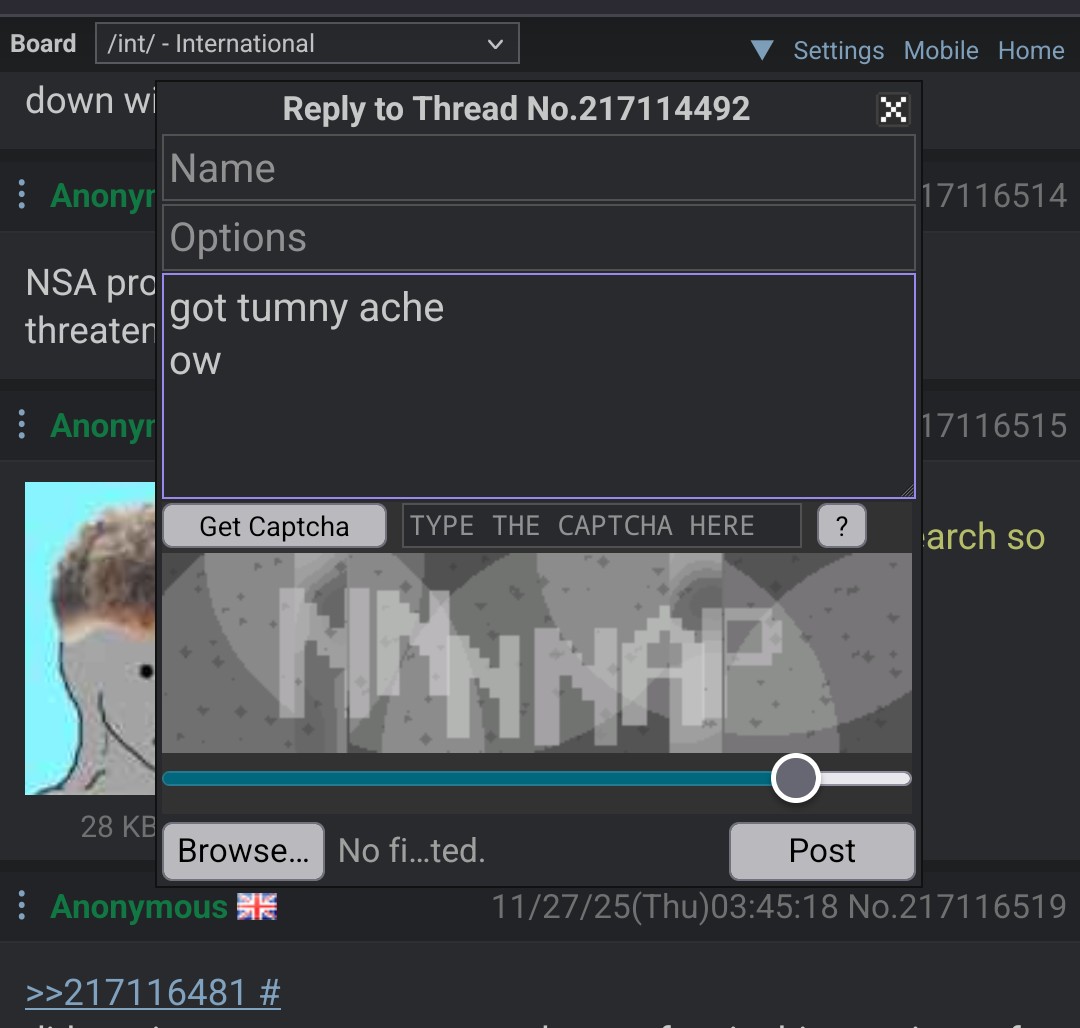The height and width of the screenshot is (1028, 1080).
Task: Focus the Options input field
Action: click(x=539, y=238)
